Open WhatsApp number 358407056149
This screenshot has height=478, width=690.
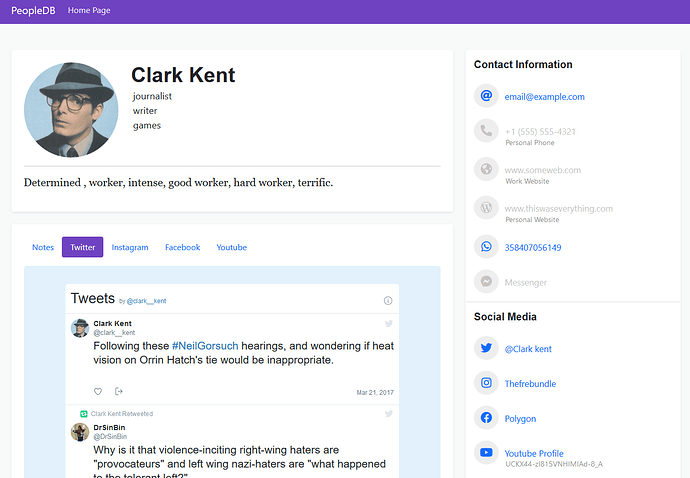[532, 247]
